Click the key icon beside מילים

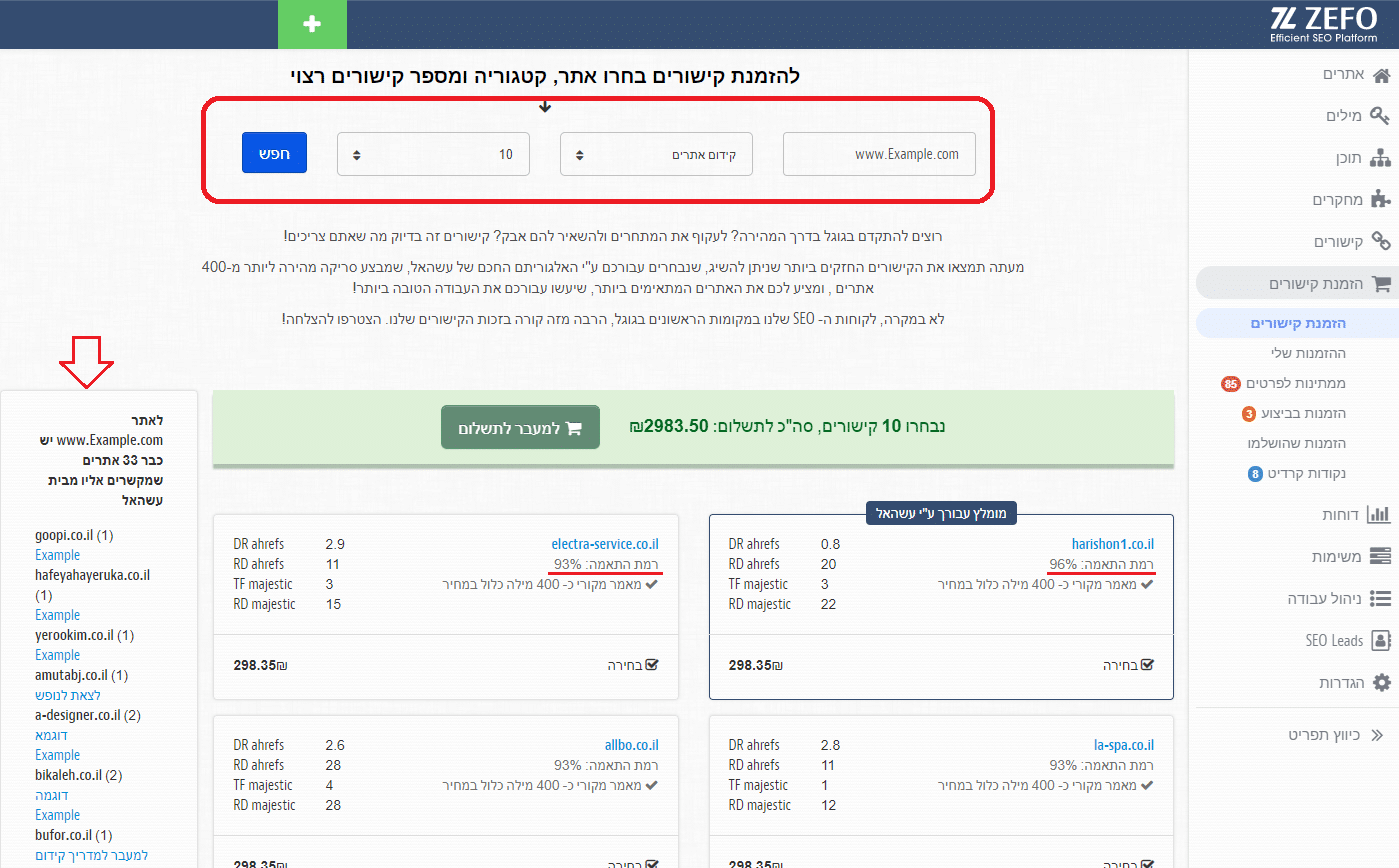click(x=1381, y=116)
